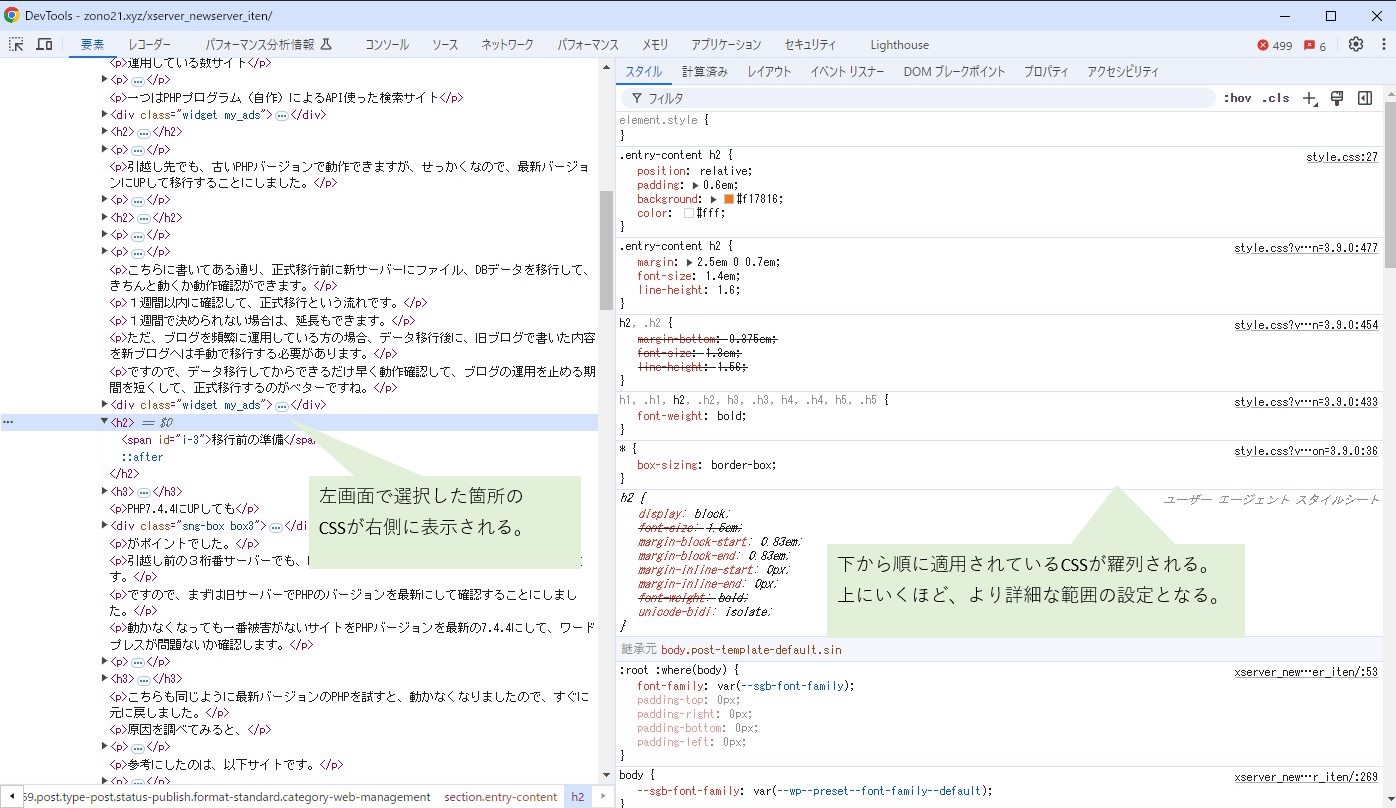Viewport: 1396px width, 808px height.
Task: Select the inspect element tool
Action: click(x=16, y=44)
